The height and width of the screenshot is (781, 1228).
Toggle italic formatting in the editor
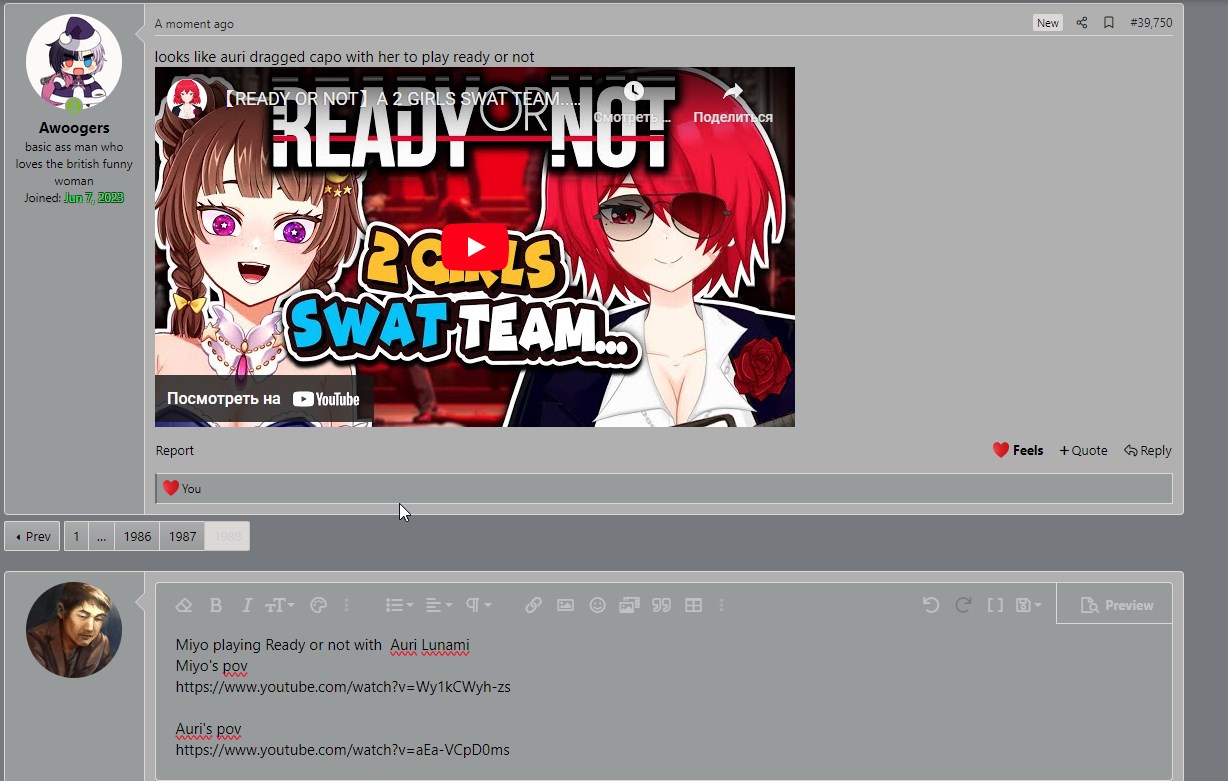tap(247, 605)
